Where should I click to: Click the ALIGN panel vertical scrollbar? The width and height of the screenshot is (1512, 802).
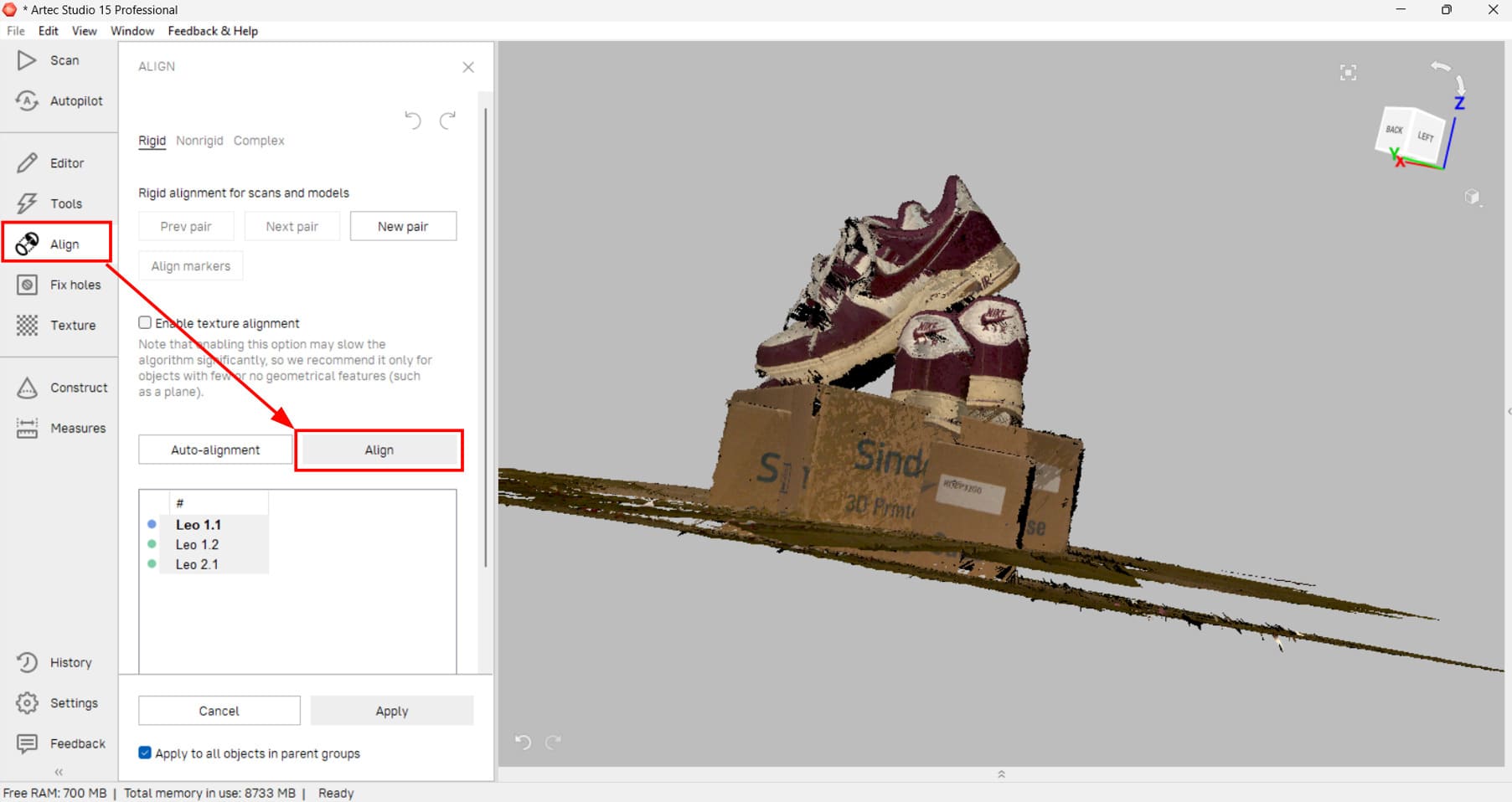coord(486,337)
